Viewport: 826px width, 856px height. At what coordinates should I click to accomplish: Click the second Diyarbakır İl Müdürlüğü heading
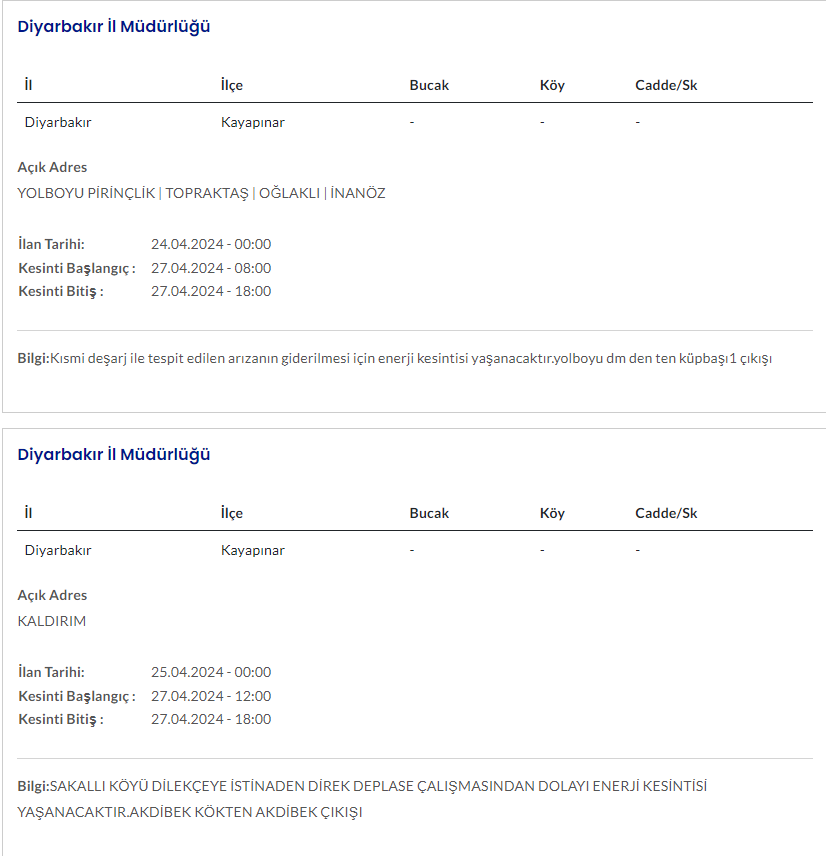coord(113,455)
